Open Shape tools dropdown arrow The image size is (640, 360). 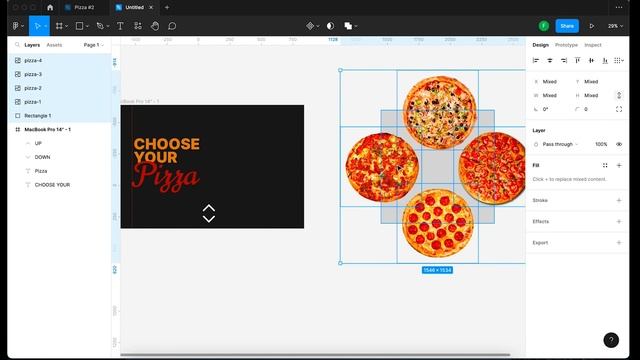[87, 26]
